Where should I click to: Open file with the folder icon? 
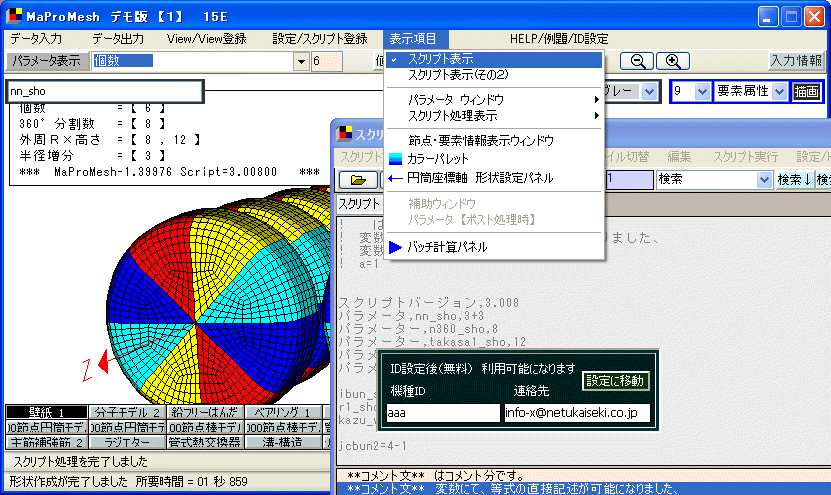click(358, 180)
